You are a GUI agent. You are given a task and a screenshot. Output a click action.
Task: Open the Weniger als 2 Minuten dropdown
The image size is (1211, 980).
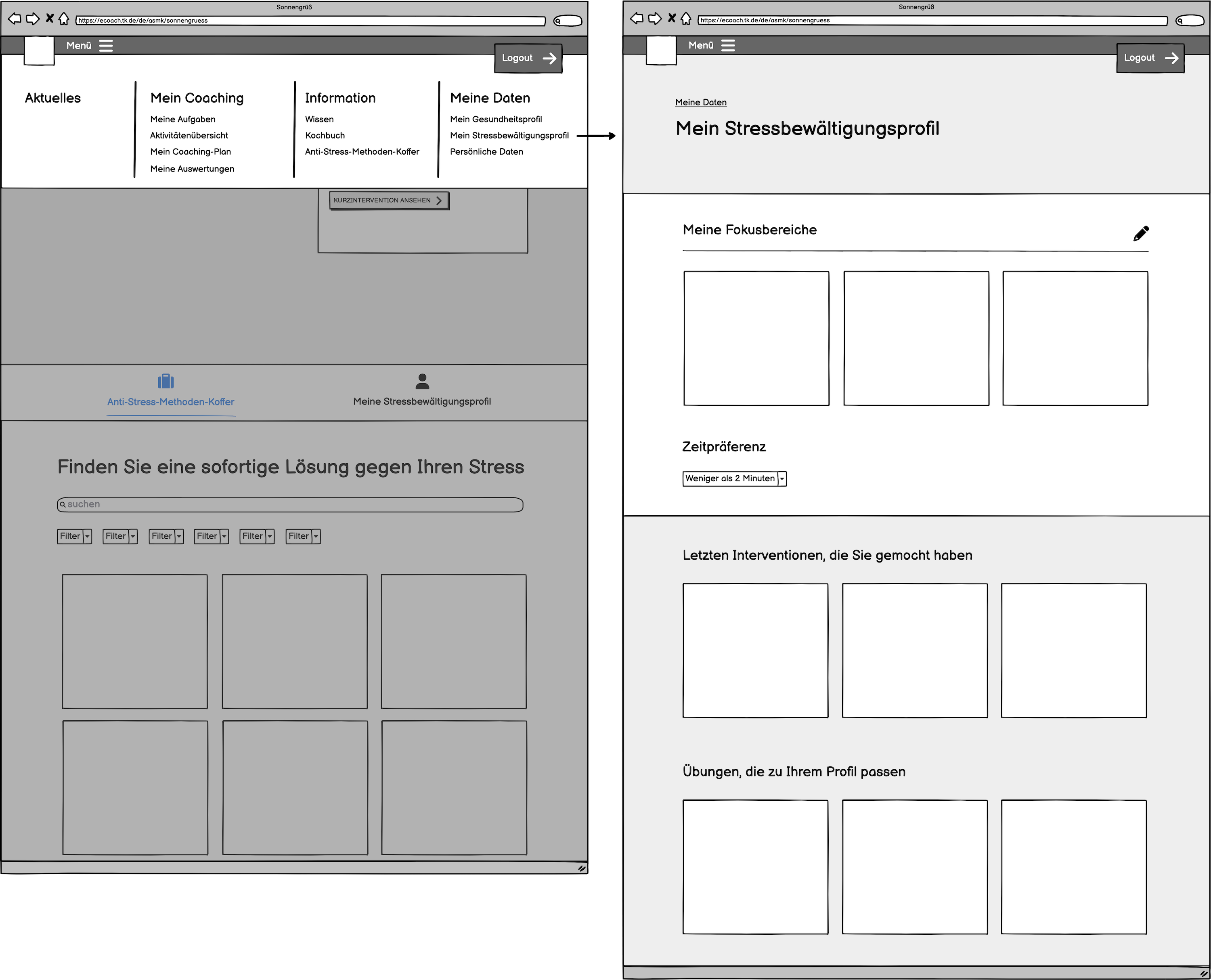coord(734,478)
